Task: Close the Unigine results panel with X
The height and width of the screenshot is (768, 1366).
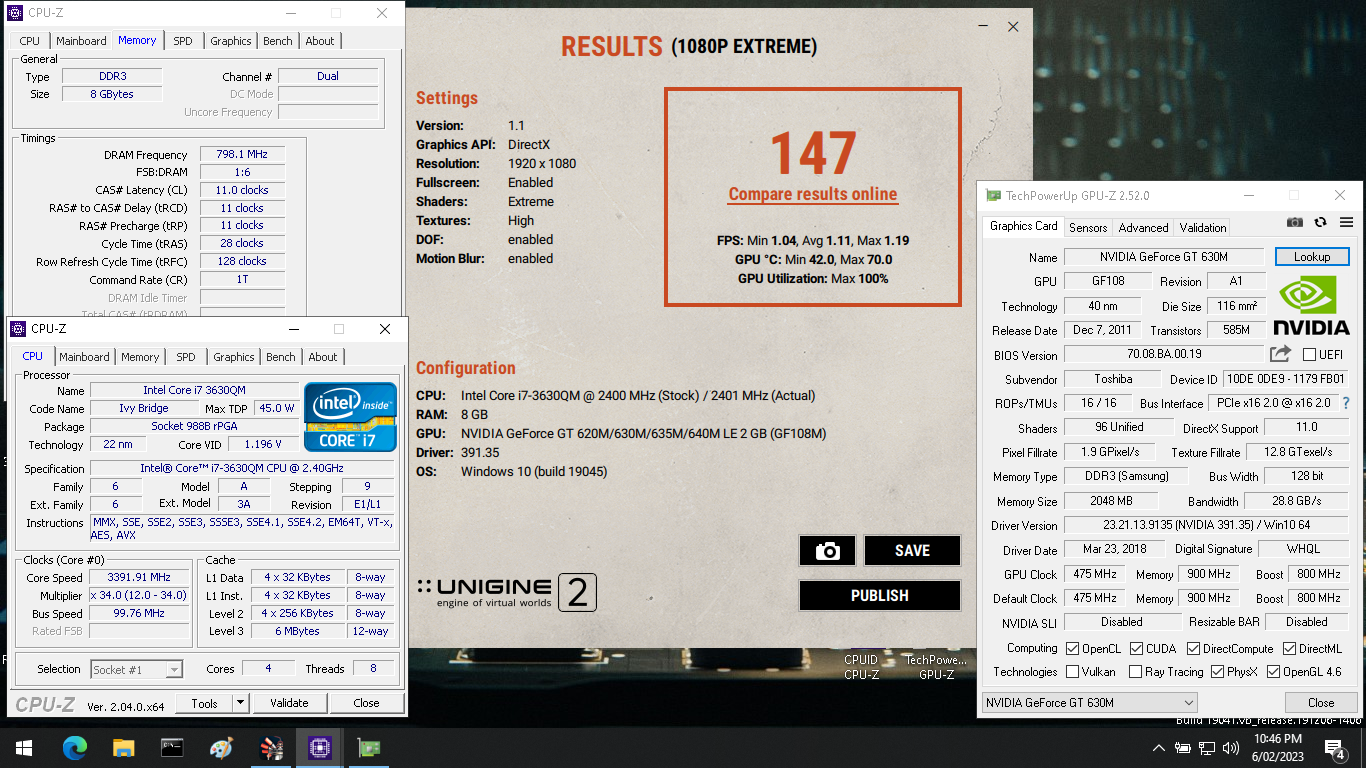Action: pyautogui.click(x=1013, y=27)
